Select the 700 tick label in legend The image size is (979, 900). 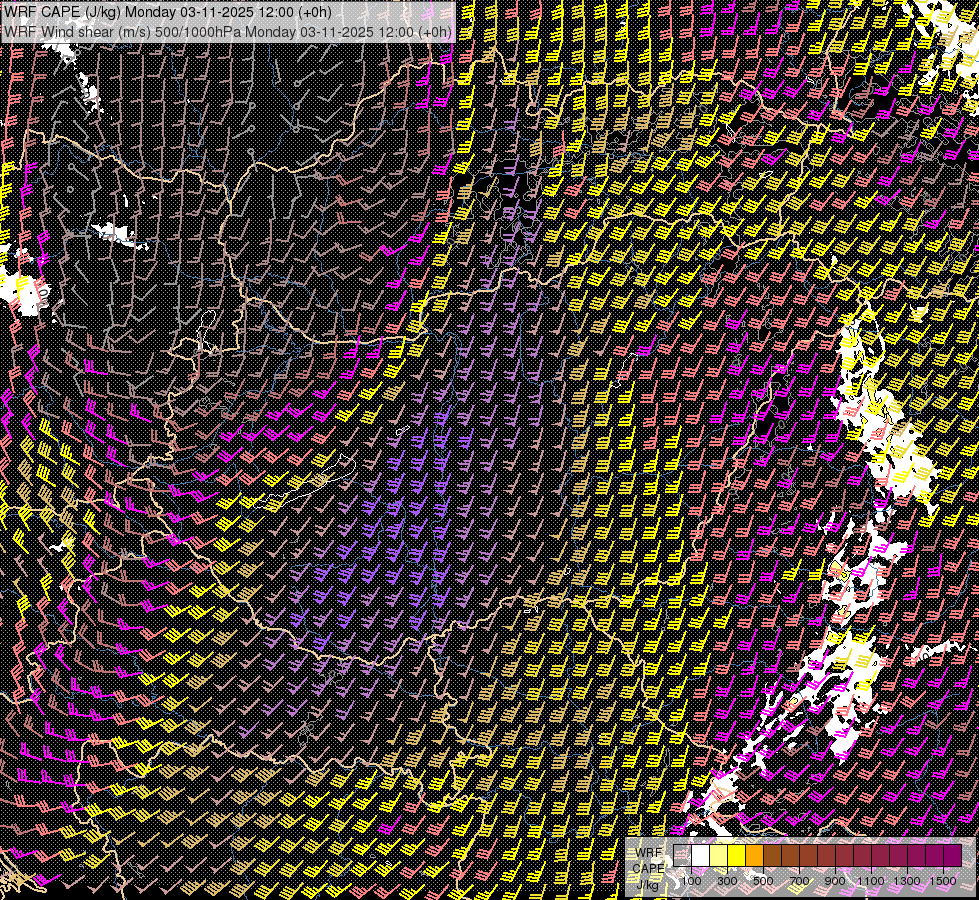(799, 880)
